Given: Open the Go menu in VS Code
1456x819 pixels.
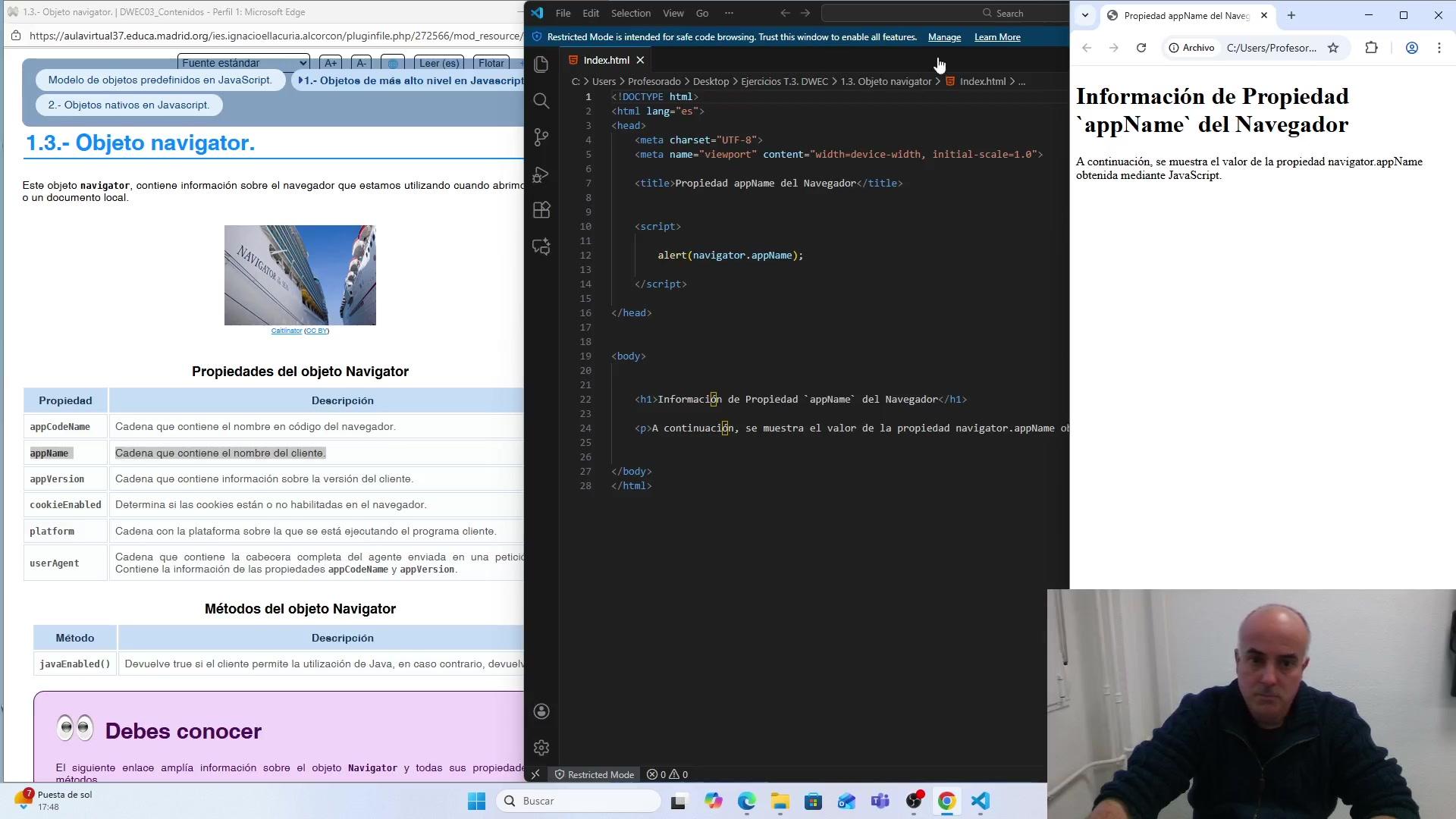Looking at the screenshot, I should coord(702,13).
